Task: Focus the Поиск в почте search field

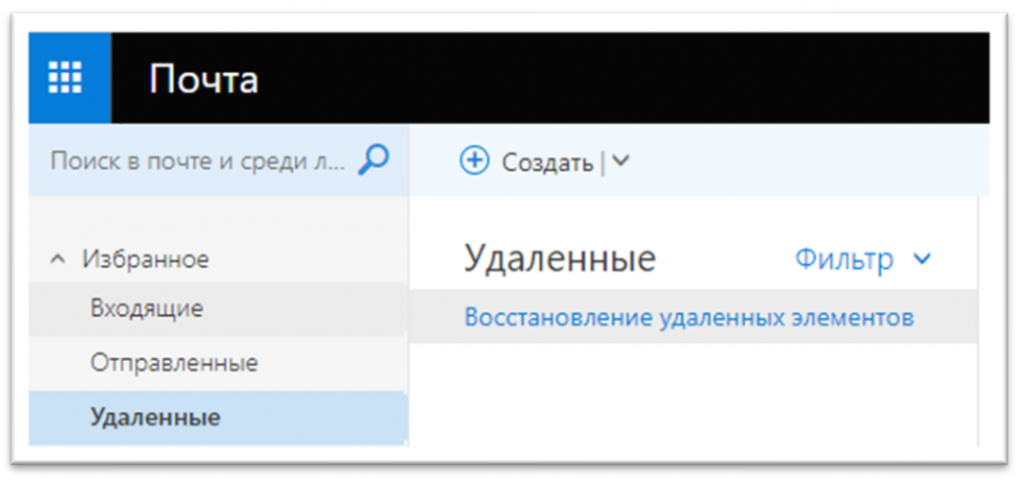Action: (198, 160)
